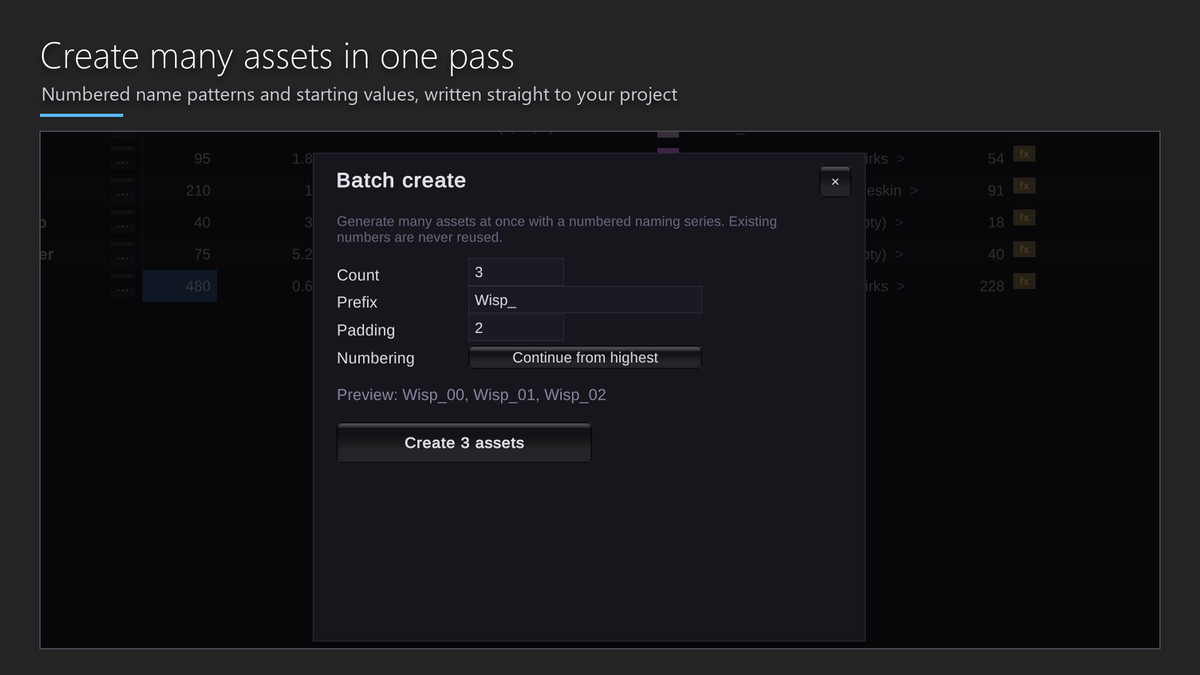Click the fx badge beside value 228

click(x=1024, y=282)
